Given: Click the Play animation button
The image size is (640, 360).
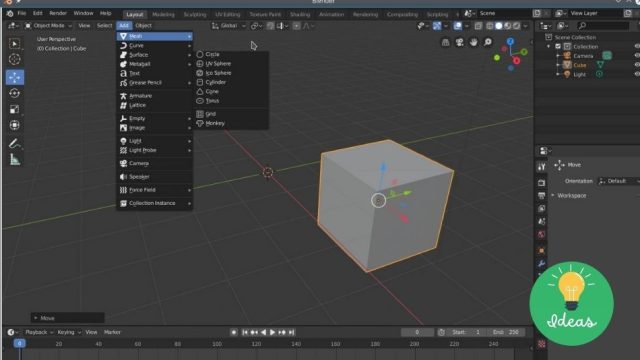Looking at the screenshot, I should (x=272, y=332).
